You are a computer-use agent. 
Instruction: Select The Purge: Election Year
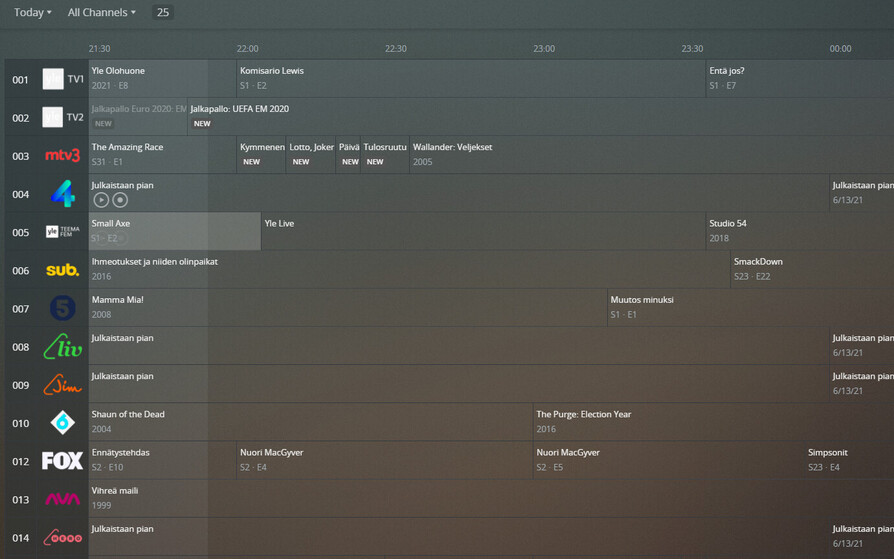714,423
